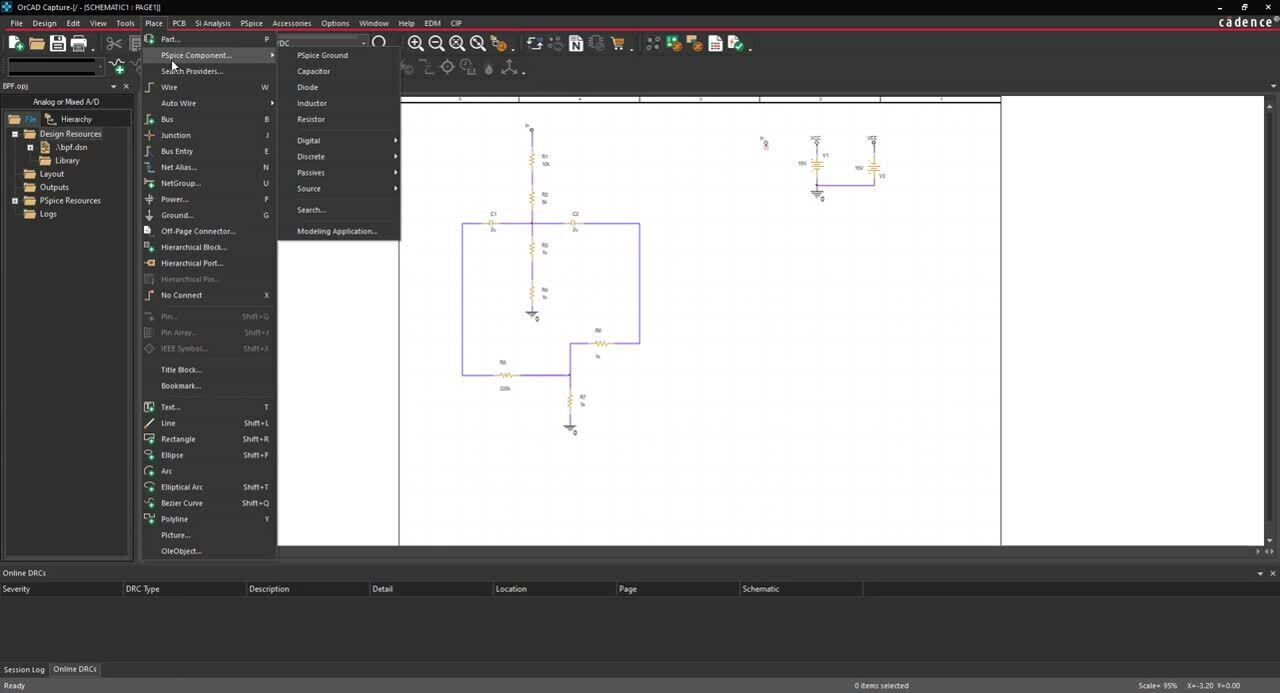This screenshot has width=1280, height=693.
Task: Create a new document with the New icon
Action: pyautogui.click(x=14, y=43)
